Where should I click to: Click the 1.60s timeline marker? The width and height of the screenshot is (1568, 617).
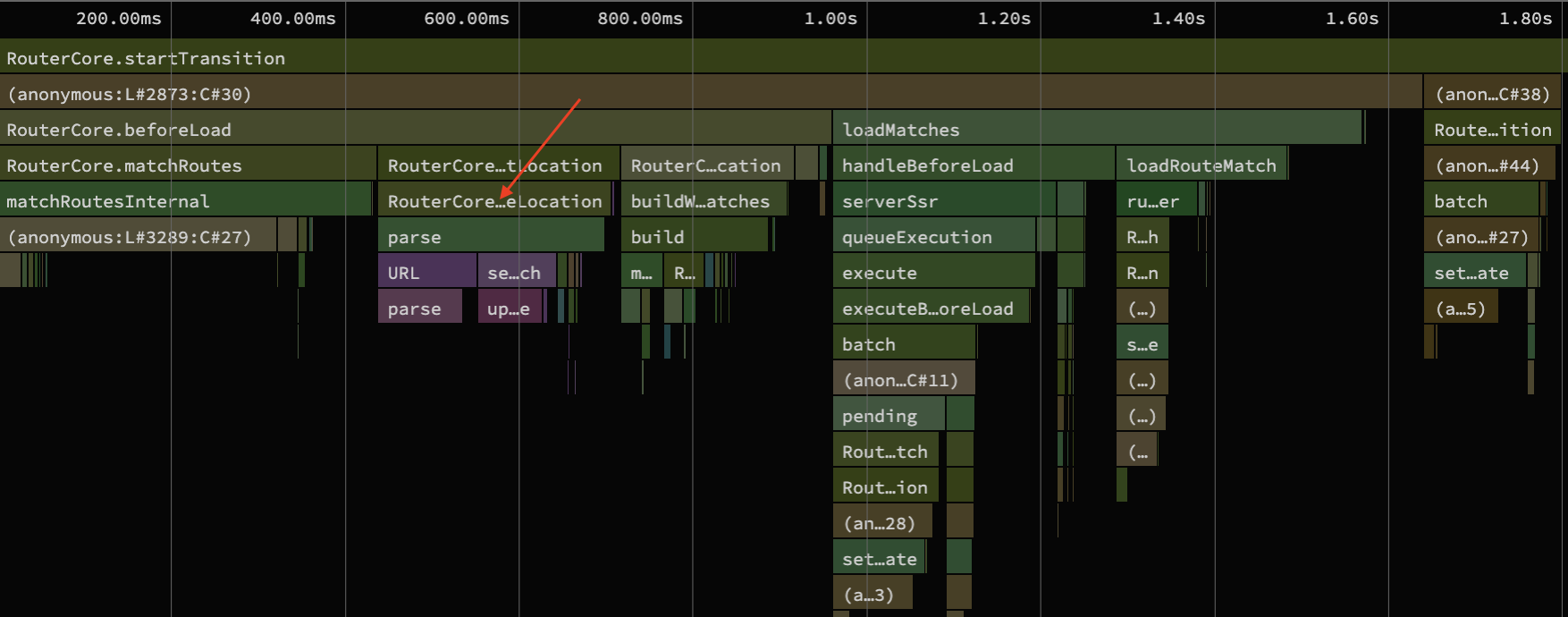point(1352,19)
